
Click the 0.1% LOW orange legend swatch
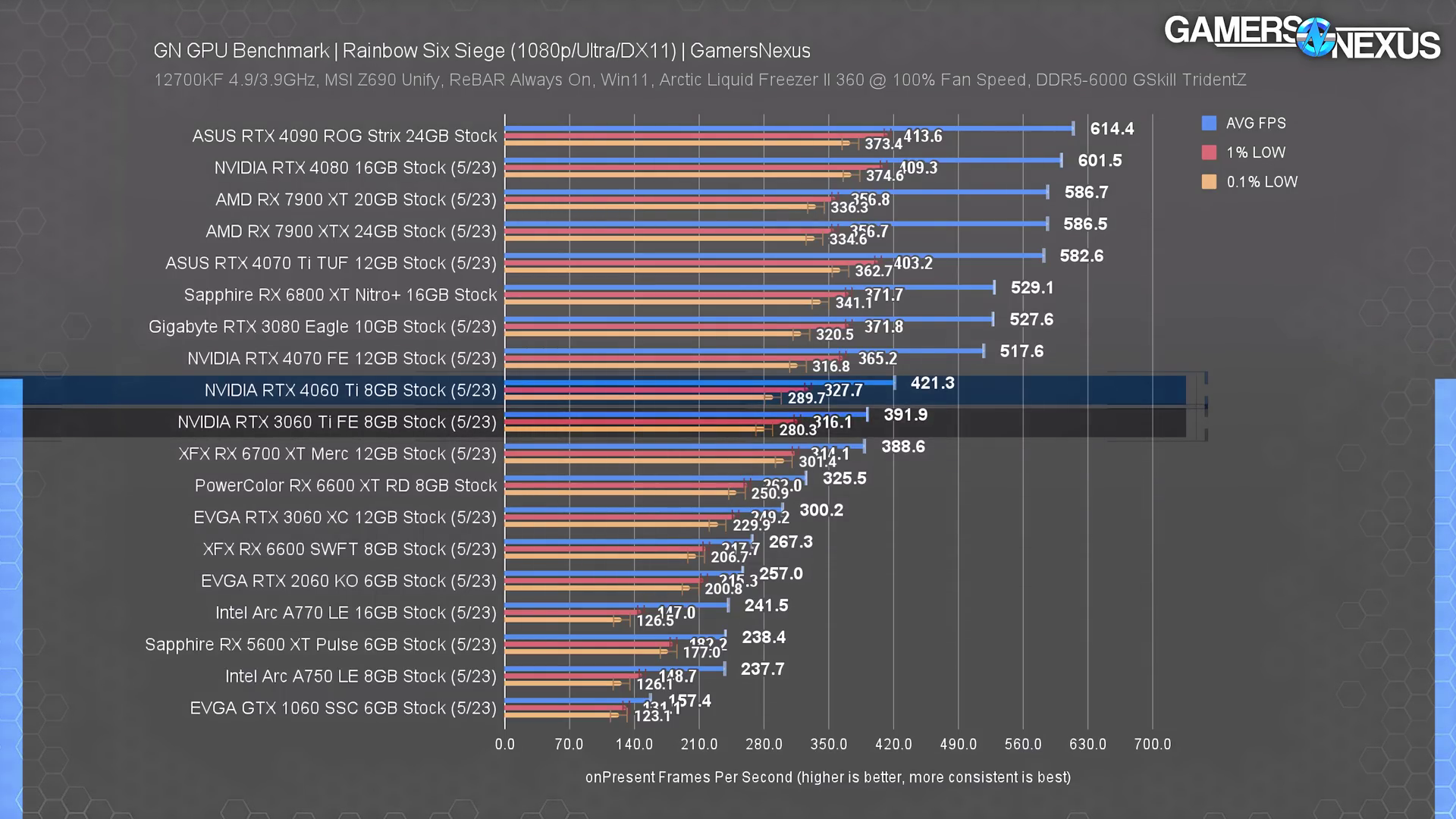1209,182
